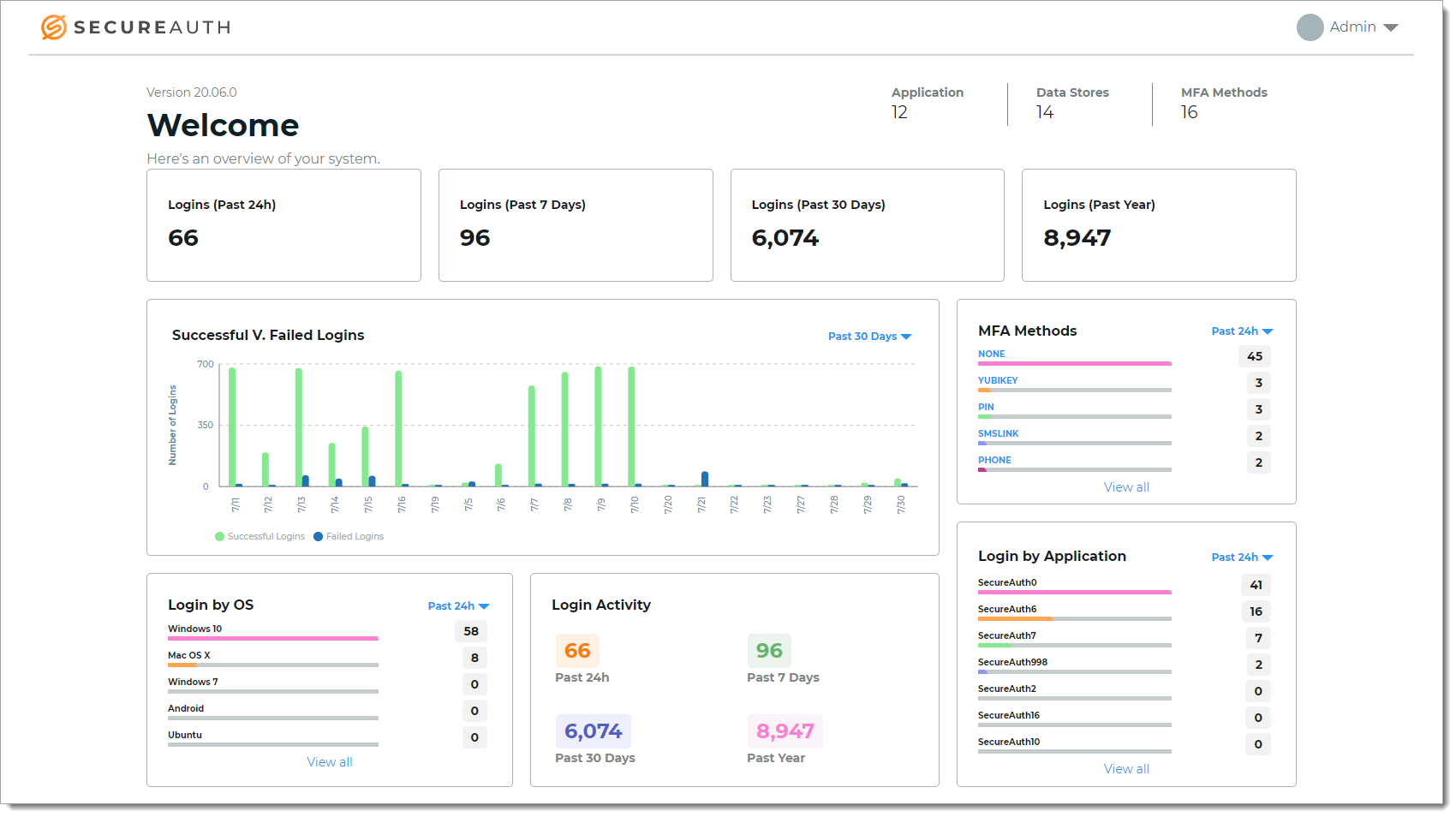Open Login by Application Past 24h dropdown
Screen dimensions: 1456x817
1242,558
